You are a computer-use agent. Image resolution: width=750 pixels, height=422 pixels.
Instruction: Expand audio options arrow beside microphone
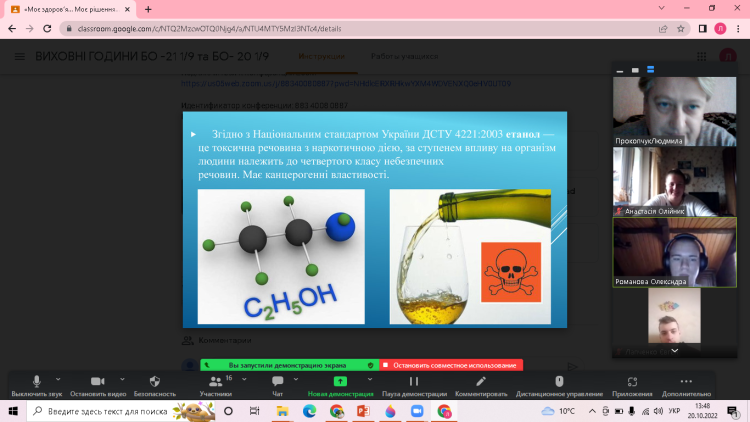click(x=58, y=378)
